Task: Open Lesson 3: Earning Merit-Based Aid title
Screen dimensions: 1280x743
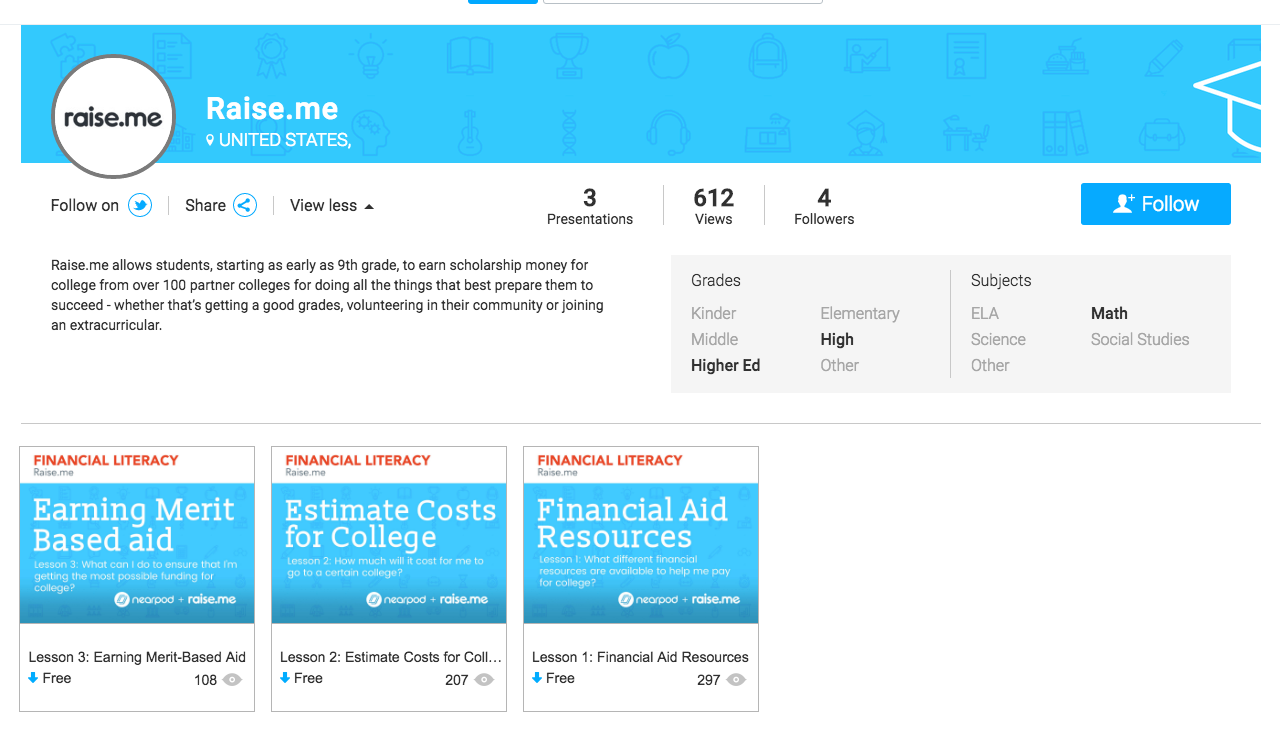Action: pyautogui.click(x=137, y=657)
